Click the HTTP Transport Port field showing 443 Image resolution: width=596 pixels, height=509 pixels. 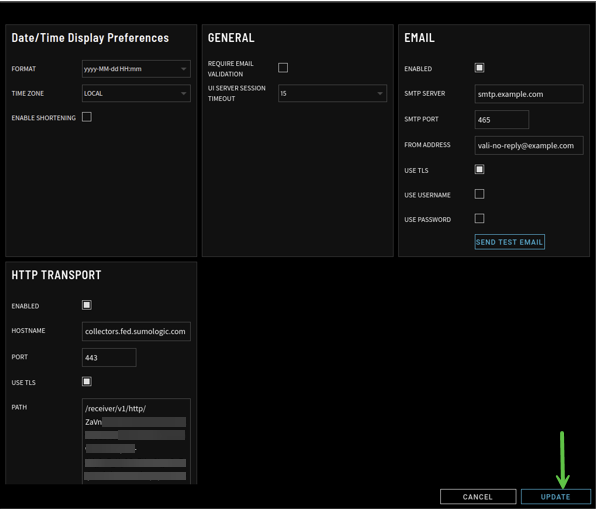(109, 358)
